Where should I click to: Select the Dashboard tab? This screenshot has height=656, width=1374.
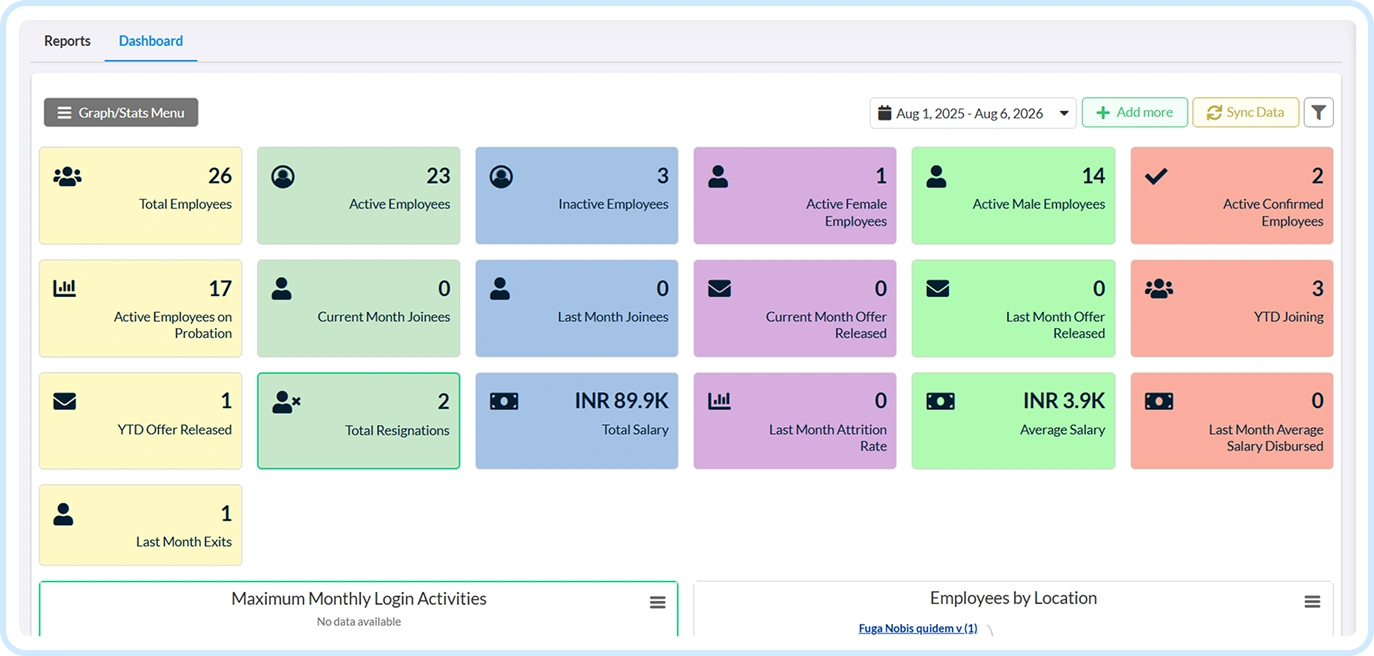(x=151, y=41)
